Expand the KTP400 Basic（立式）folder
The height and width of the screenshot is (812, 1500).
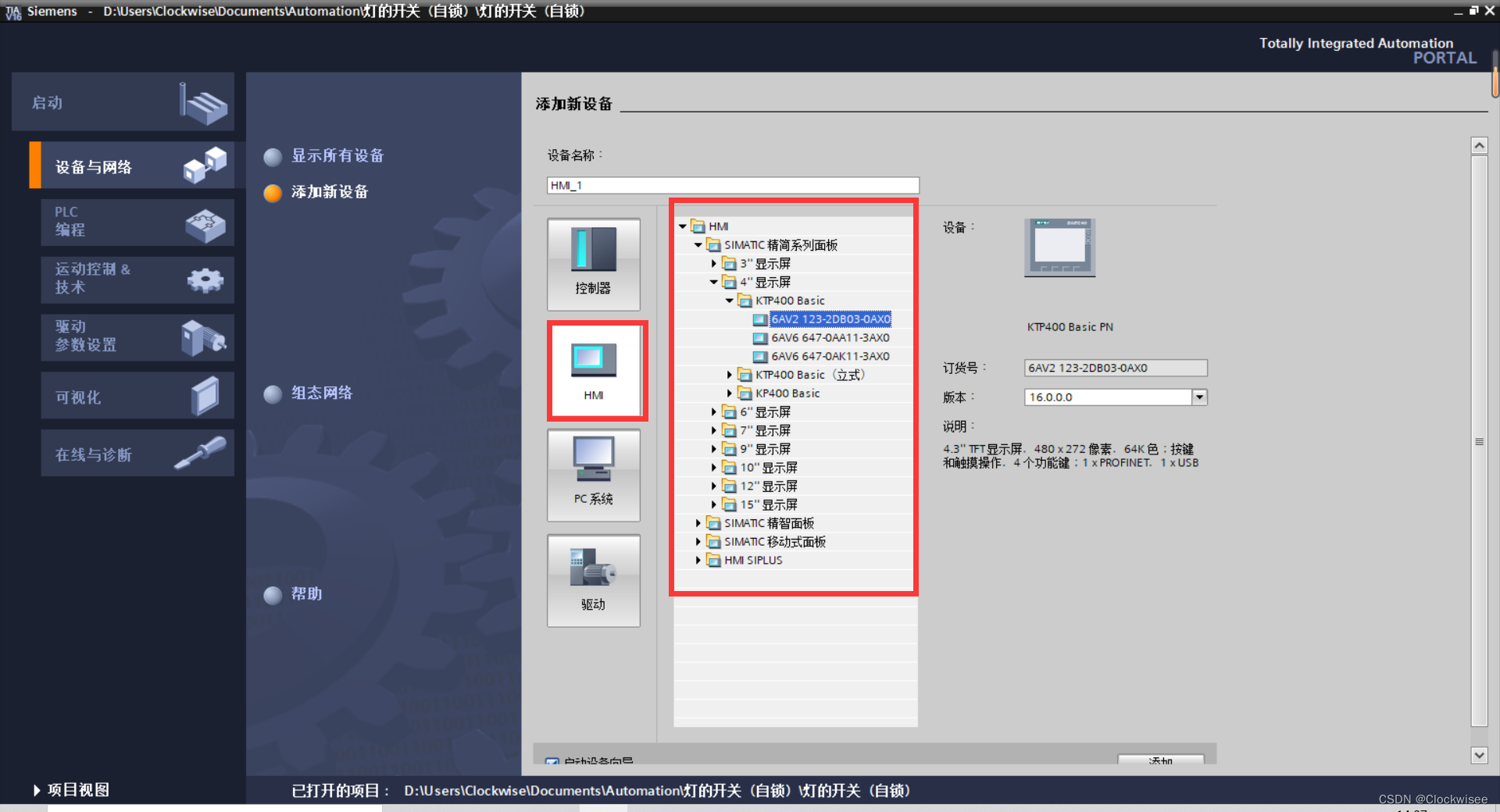(730, 375)
